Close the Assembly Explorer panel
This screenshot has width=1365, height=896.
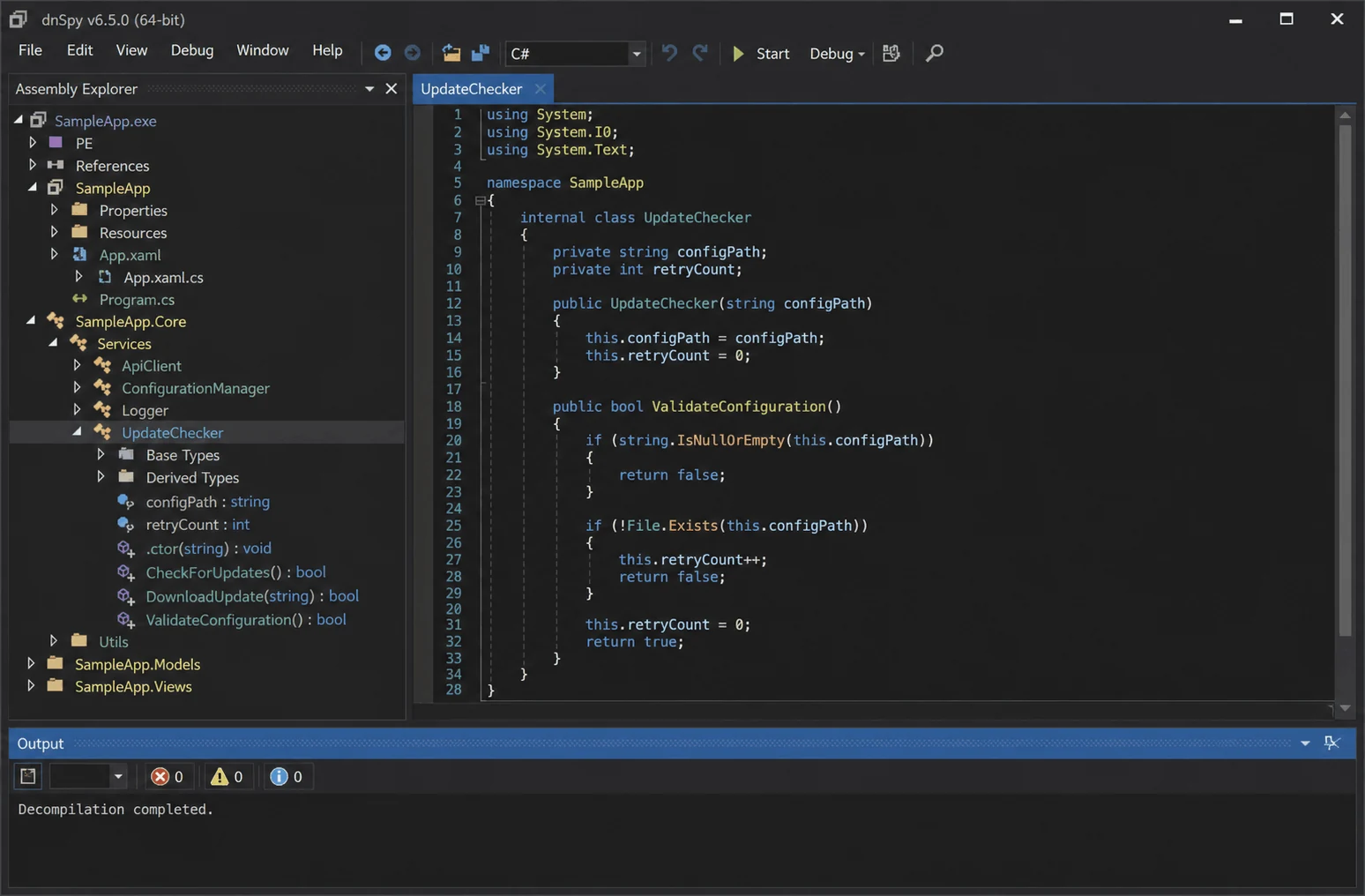tap(392, 88)
